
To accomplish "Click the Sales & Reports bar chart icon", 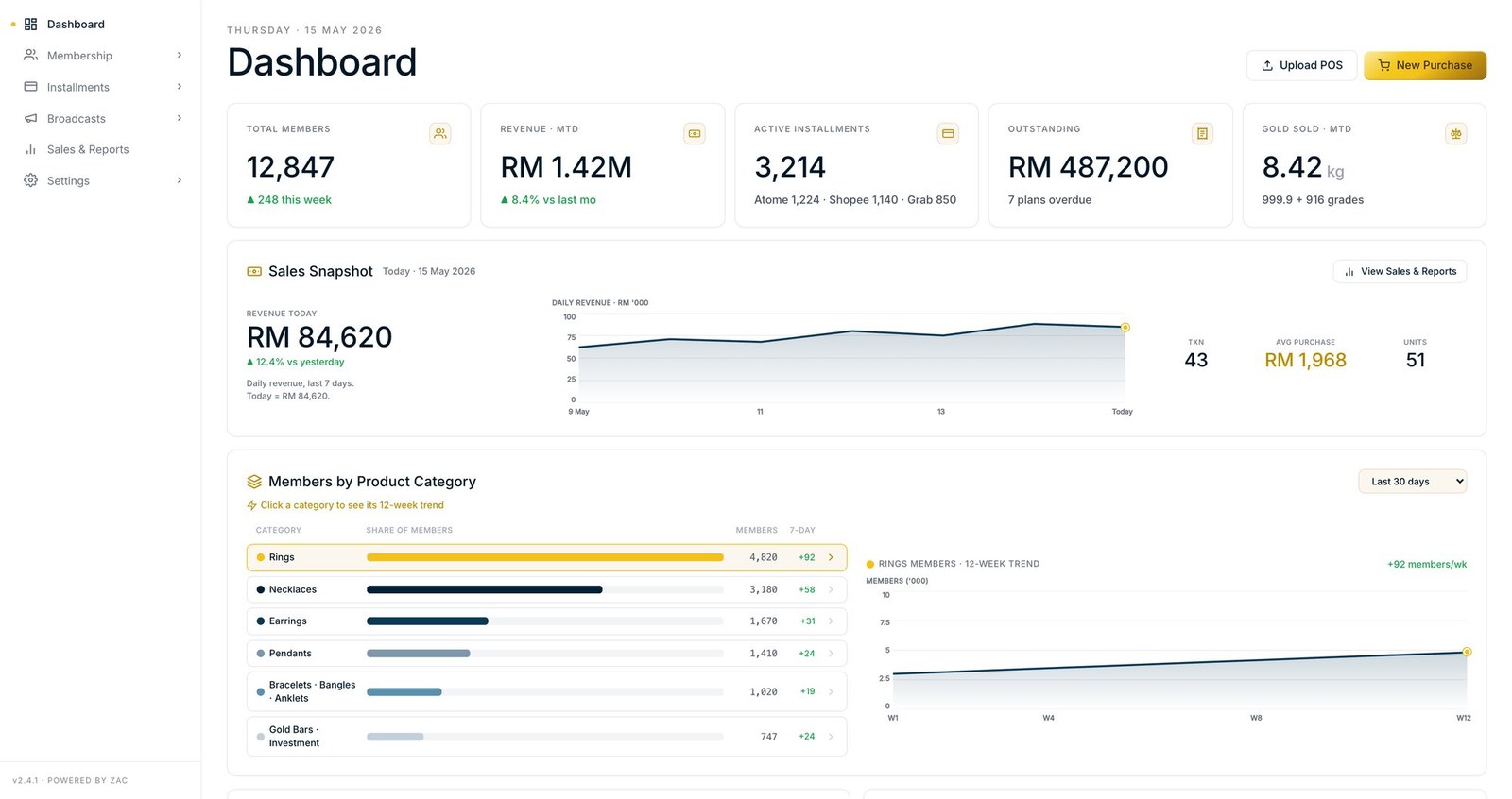I will point(30,149).
